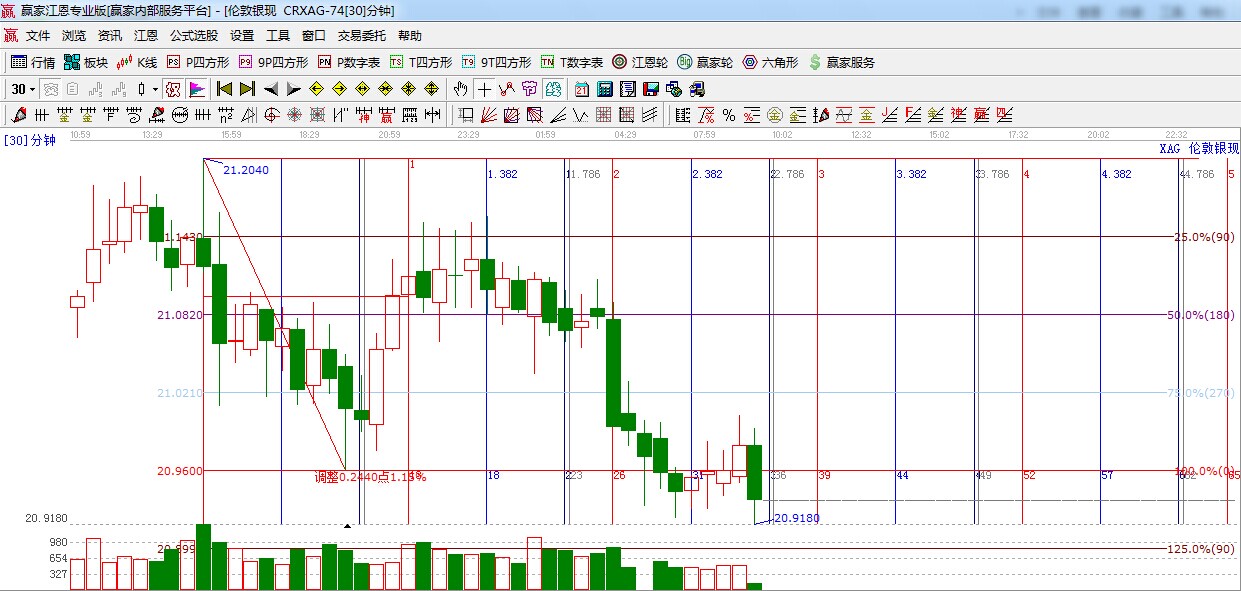
Task: Open the 江恩 menu
Action: pos(146,36)
